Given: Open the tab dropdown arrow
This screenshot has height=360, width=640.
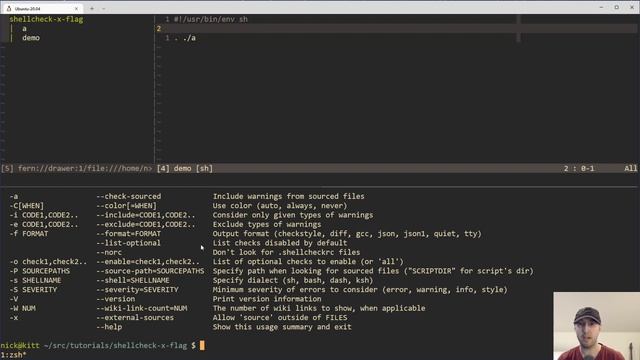Looking at the screenshot, I should click(104, 8).
